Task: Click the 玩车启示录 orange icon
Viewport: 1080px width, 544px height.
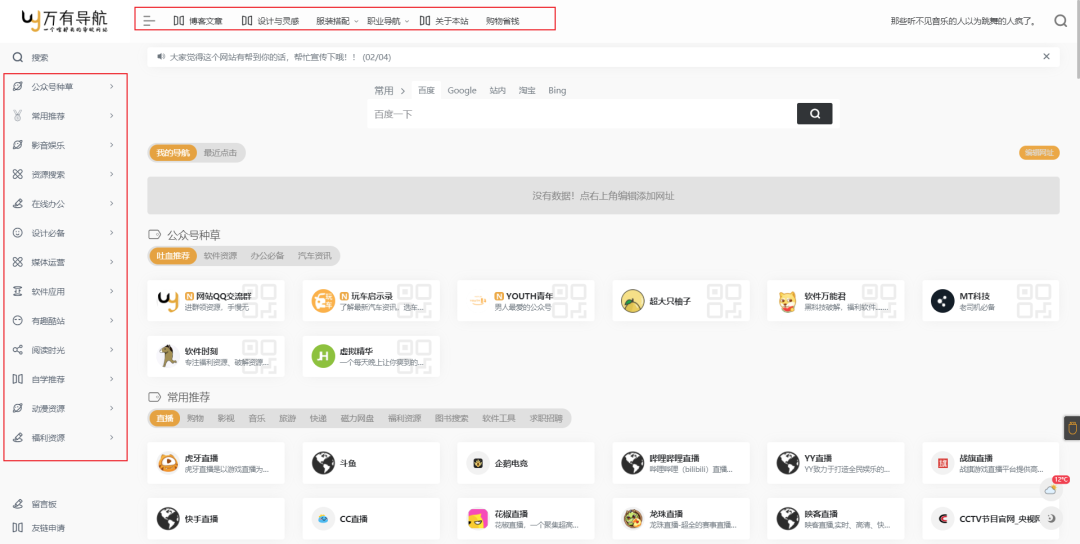Action: tap(323, 300)
